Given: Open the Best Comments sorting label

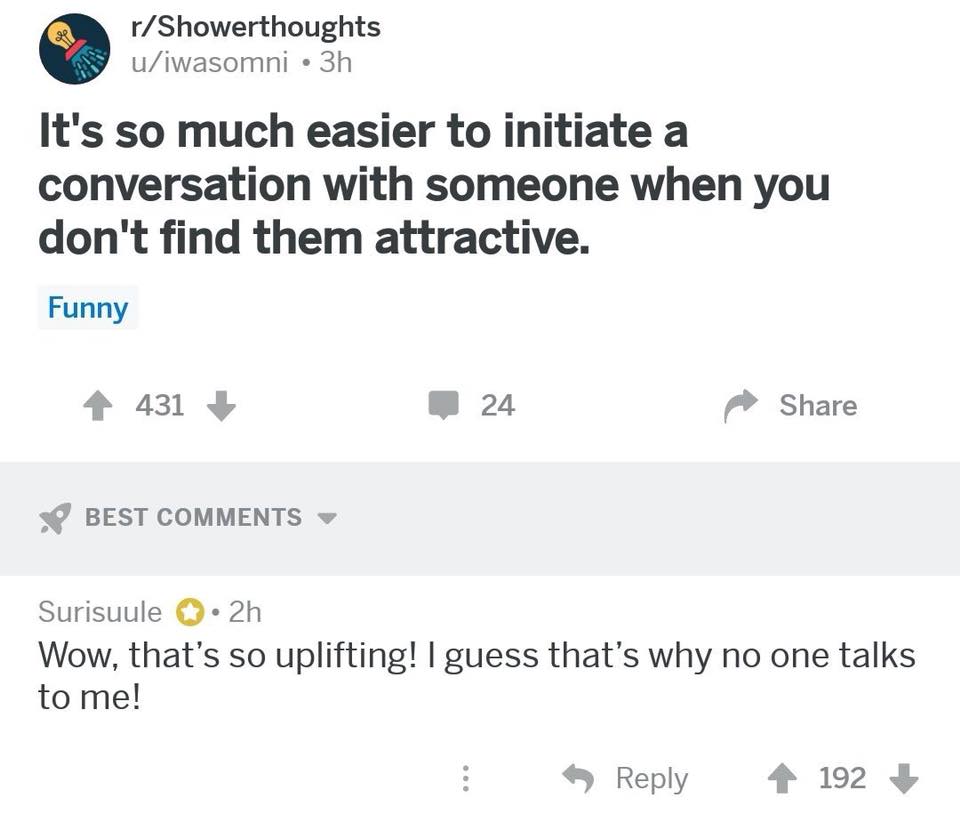Looking at the screenshot, I should pos(193,517).
